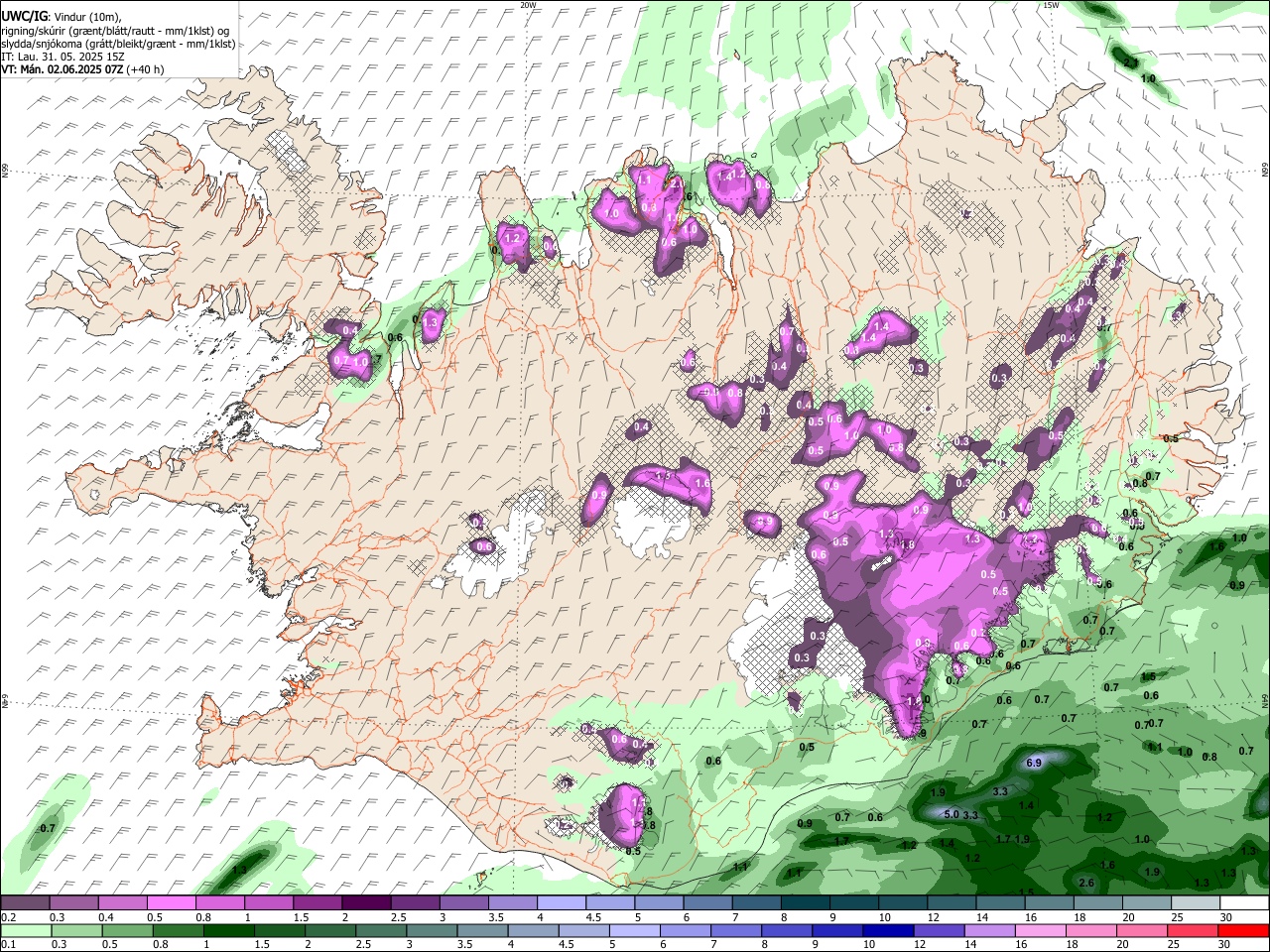
Task: Click the medium green 0.5–0.8 rain legend swatch
Action: pyautogui.click(x=127, y=930)
